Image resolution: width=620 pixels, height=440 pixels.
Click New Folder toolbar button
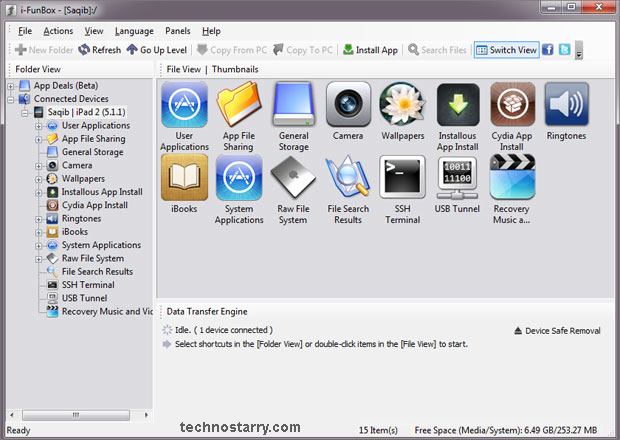click(44, 50)
